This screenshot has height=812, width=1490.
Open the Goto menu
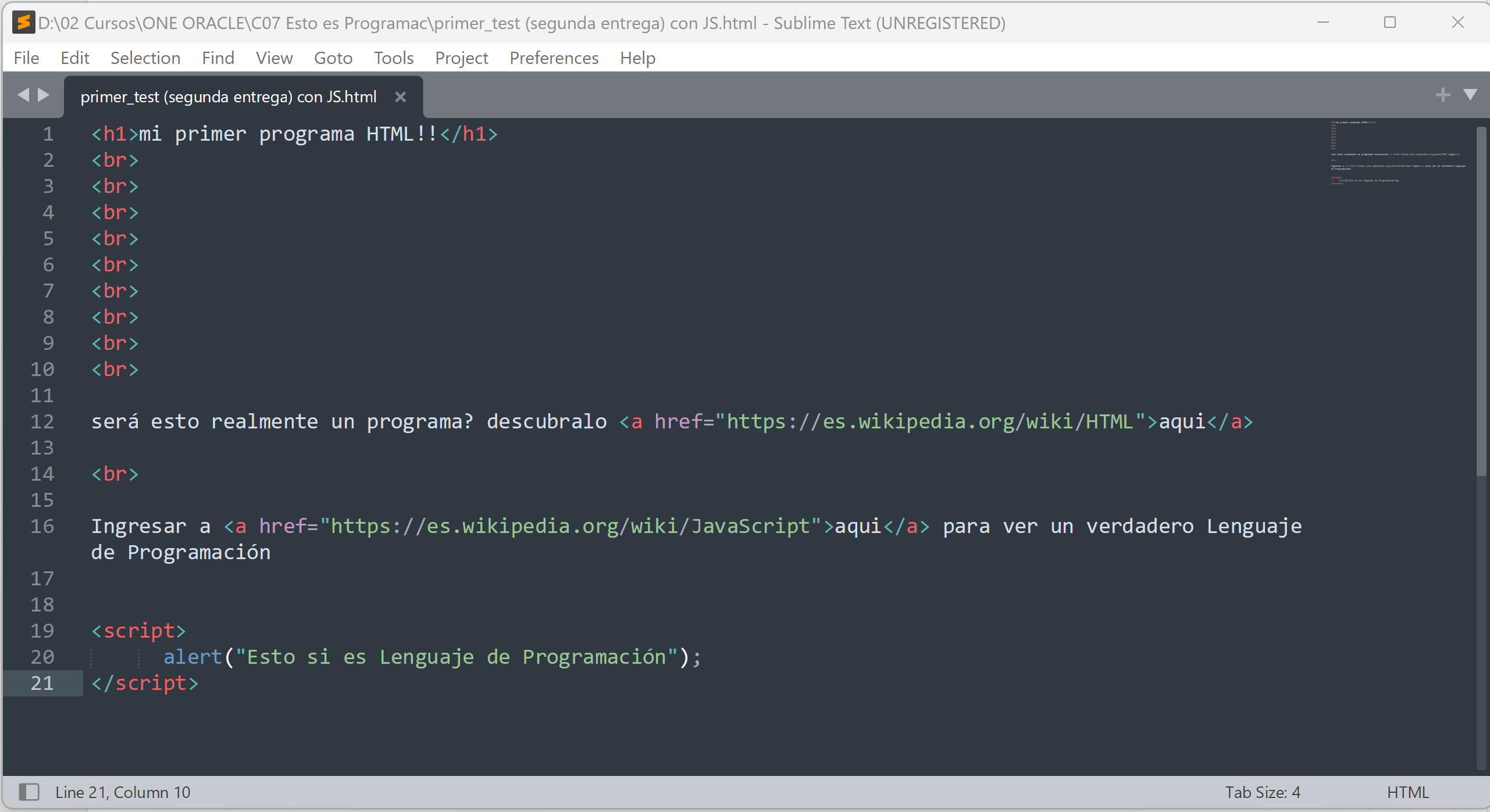333,58
